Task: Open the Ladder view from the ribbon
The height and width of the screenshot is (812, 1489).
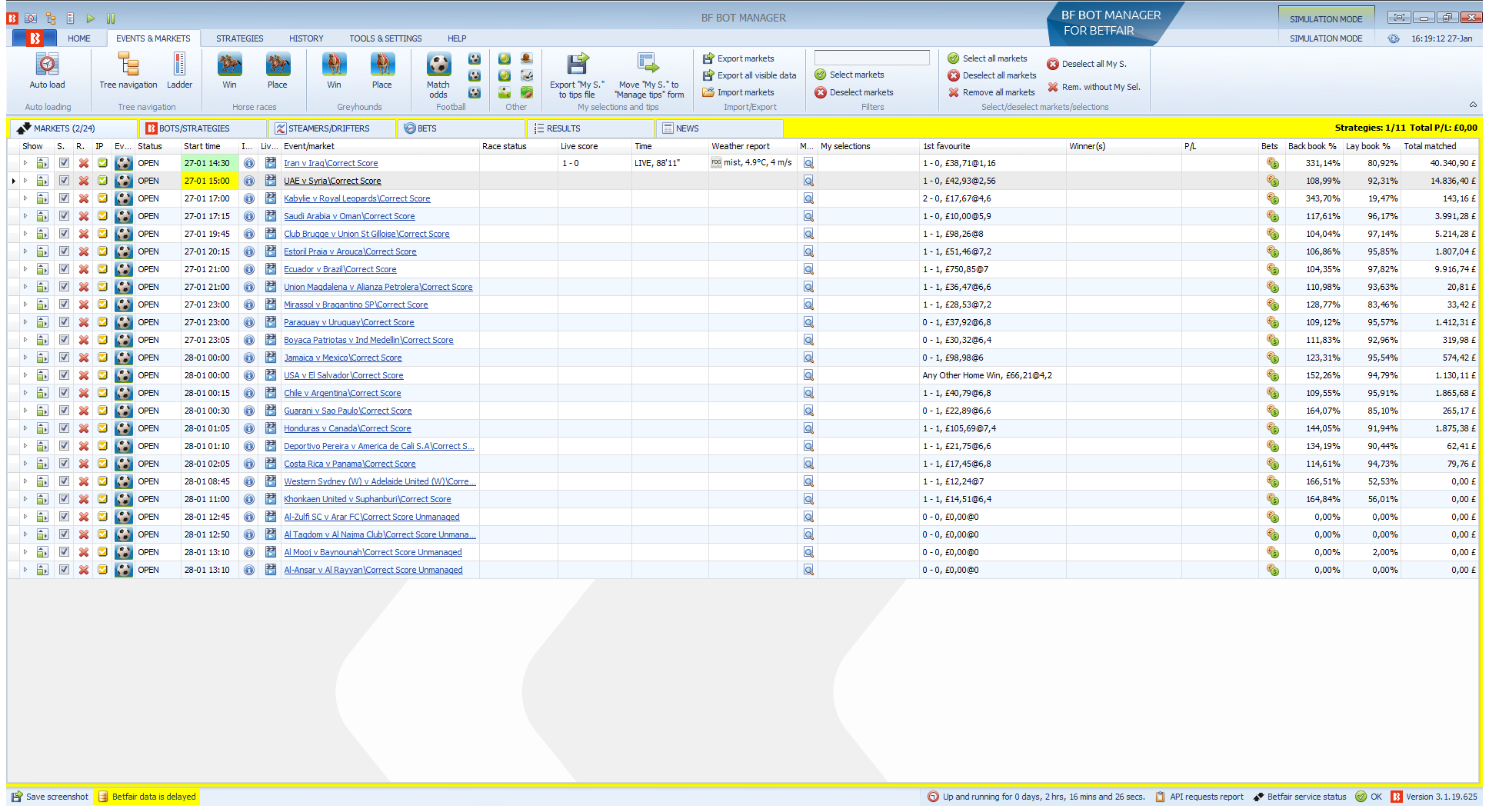Action: coord(179,72)
